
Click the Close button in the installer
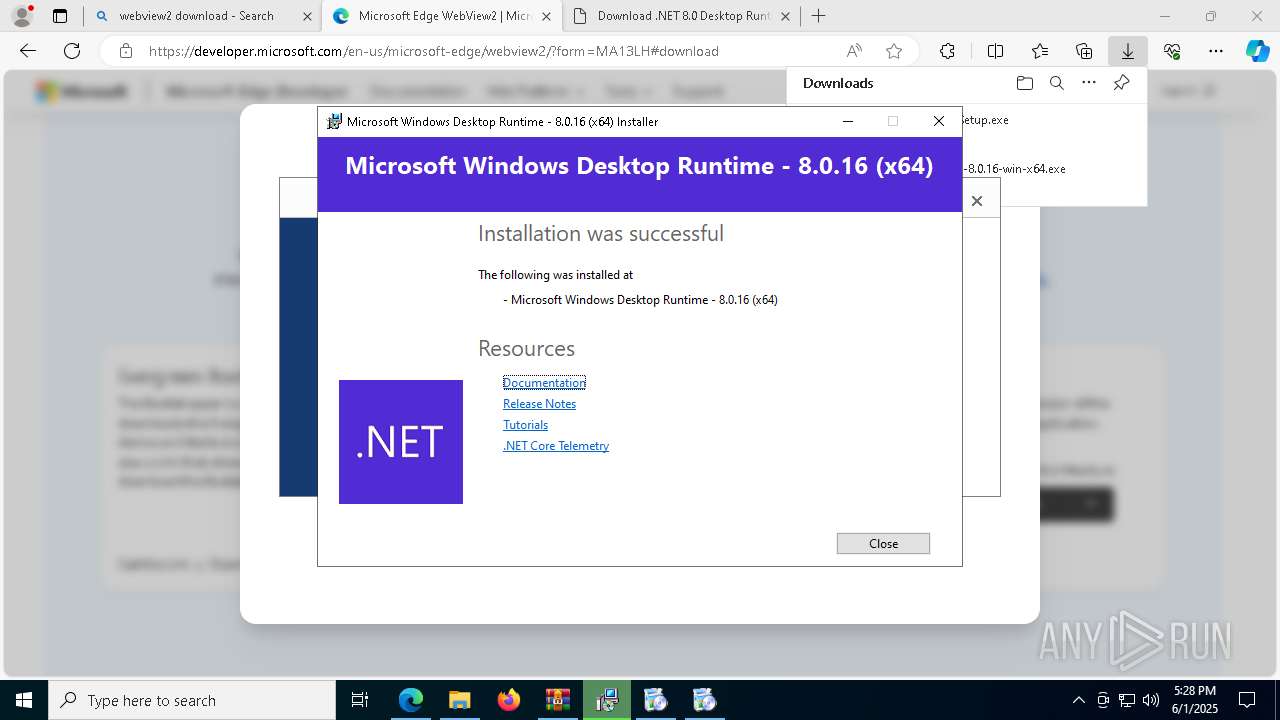tap(883, 543)
